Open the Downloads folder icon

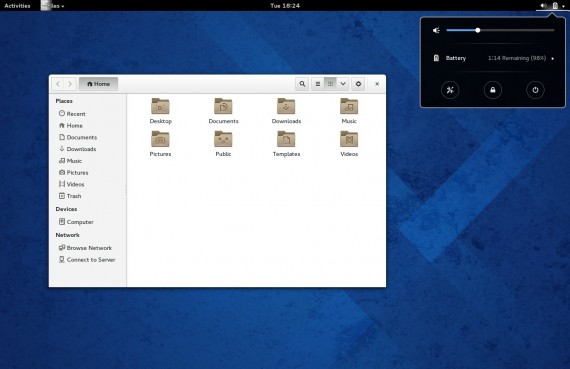click(x=286, y=106)
